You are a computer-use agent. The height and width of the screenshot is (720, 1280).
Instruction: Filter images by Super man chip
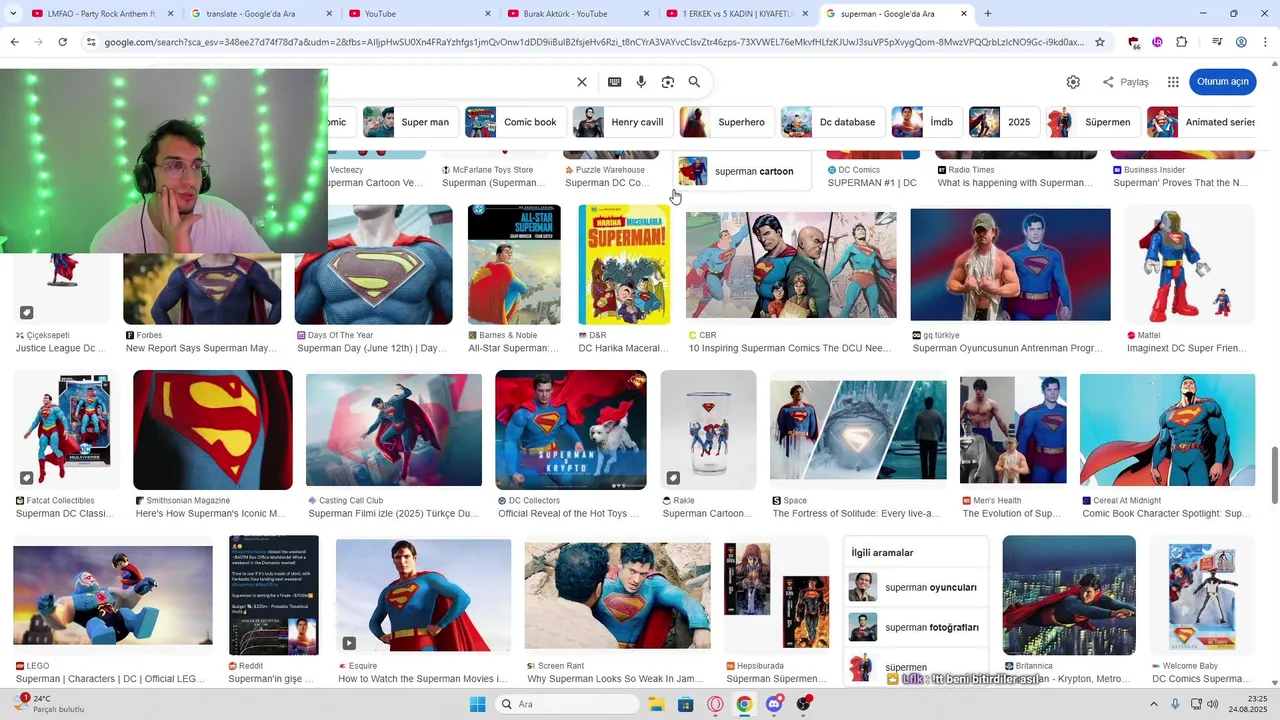point(409,122)
